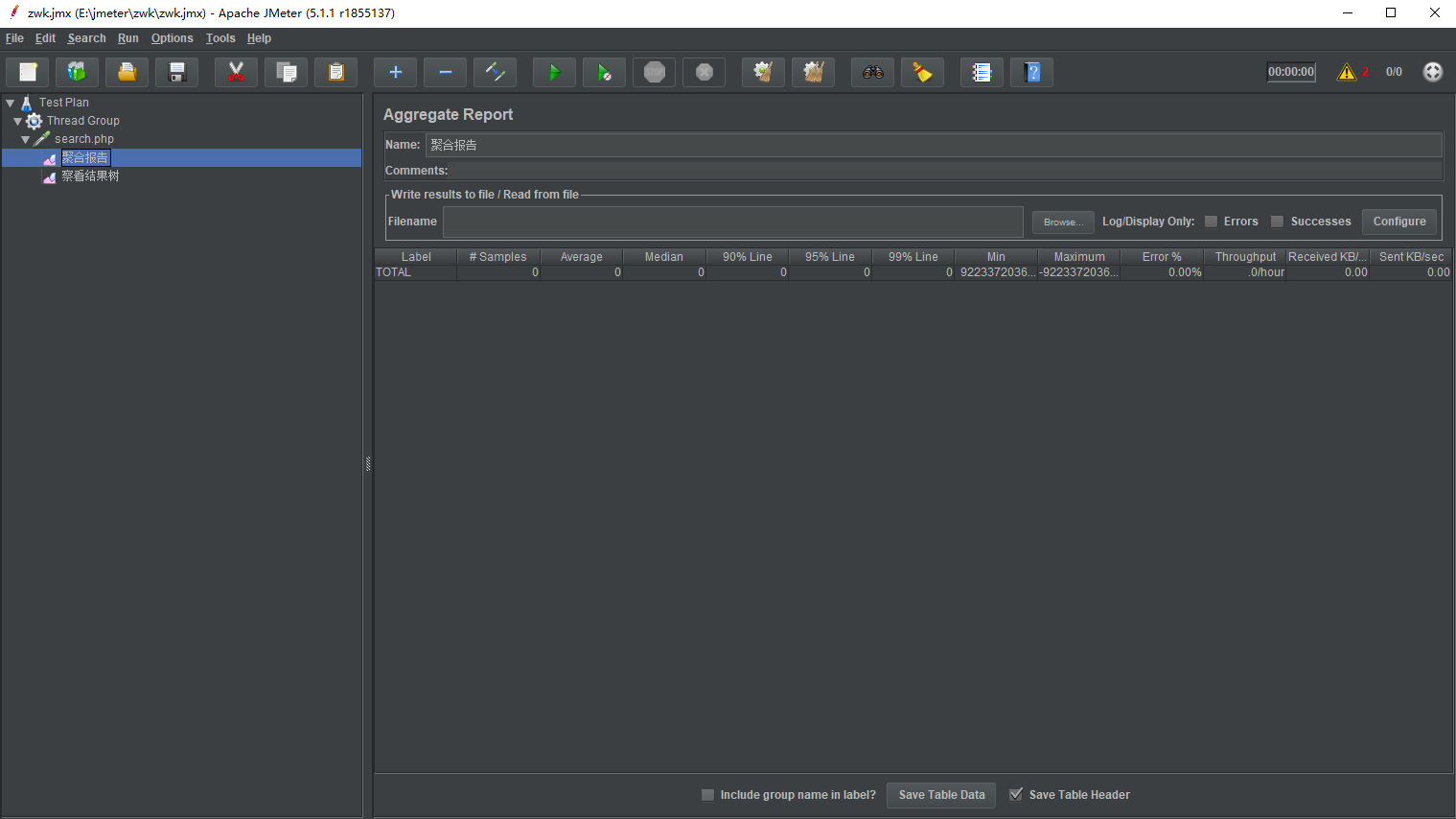Open the Function Helper list icon

tap(982, 73)
